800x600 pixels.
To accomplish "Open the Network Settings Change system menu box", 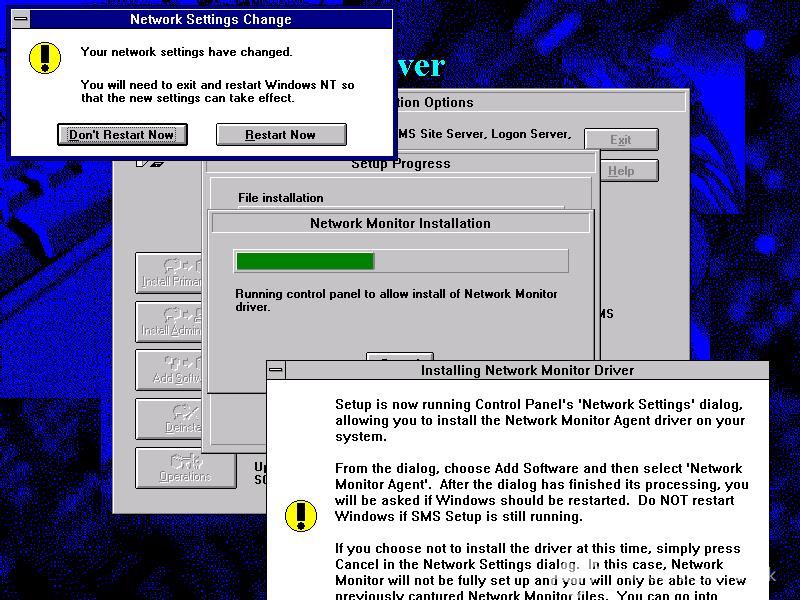I will click(x=21, y=19).
